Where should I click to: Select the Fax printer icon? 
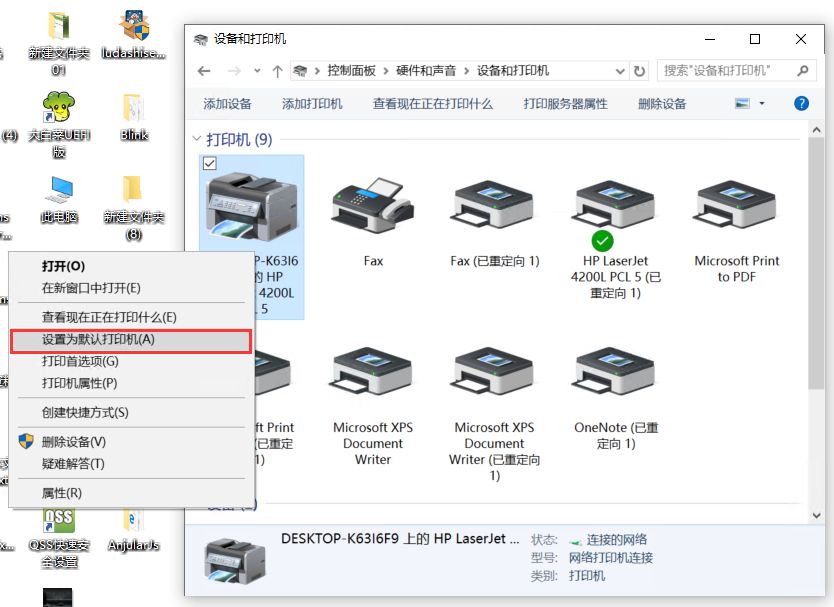pyautogui.click(x=373, y=206)
